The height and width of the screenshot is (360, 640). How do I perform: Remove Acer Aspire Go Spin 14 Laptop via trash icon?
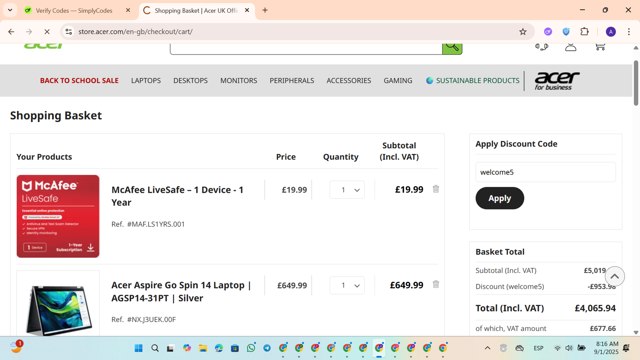click(436, 284)
